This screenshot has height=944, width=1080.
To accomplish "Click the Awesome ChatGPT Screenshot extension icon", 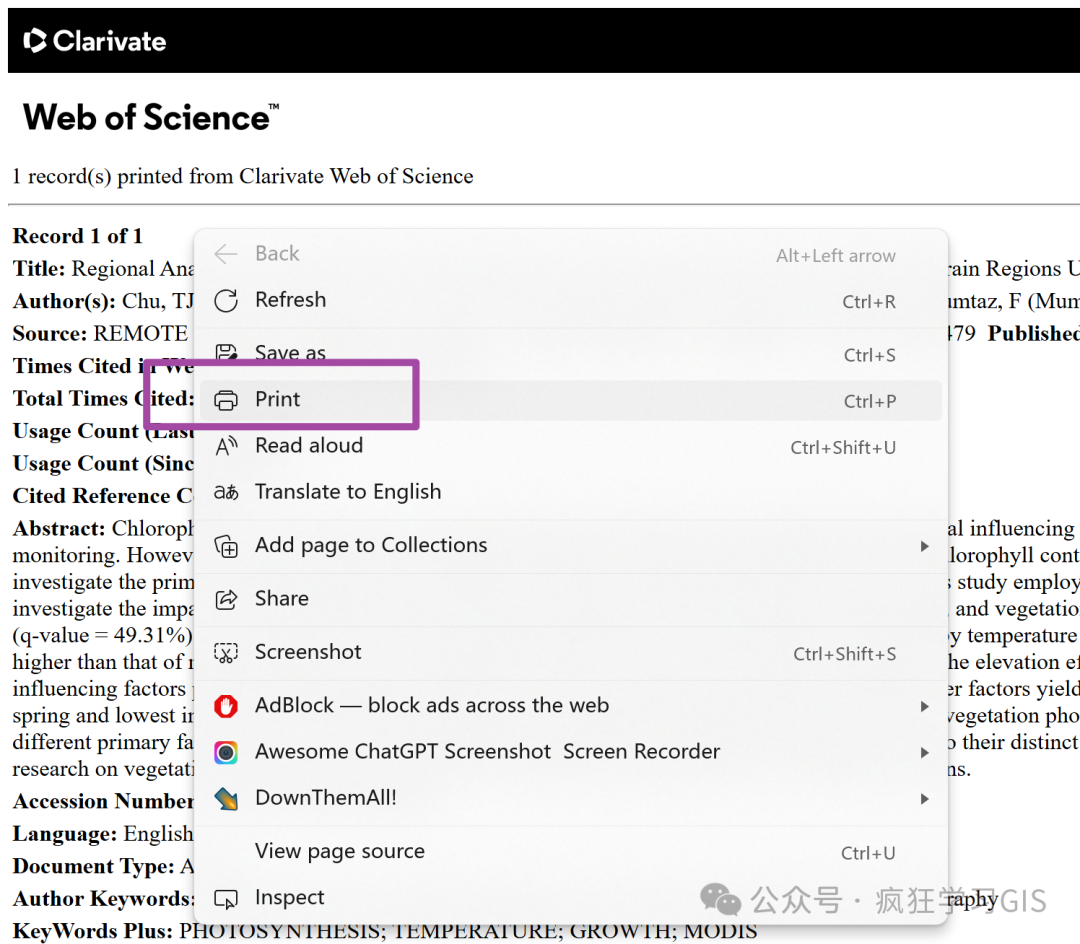I will click(x=226, y=752).
